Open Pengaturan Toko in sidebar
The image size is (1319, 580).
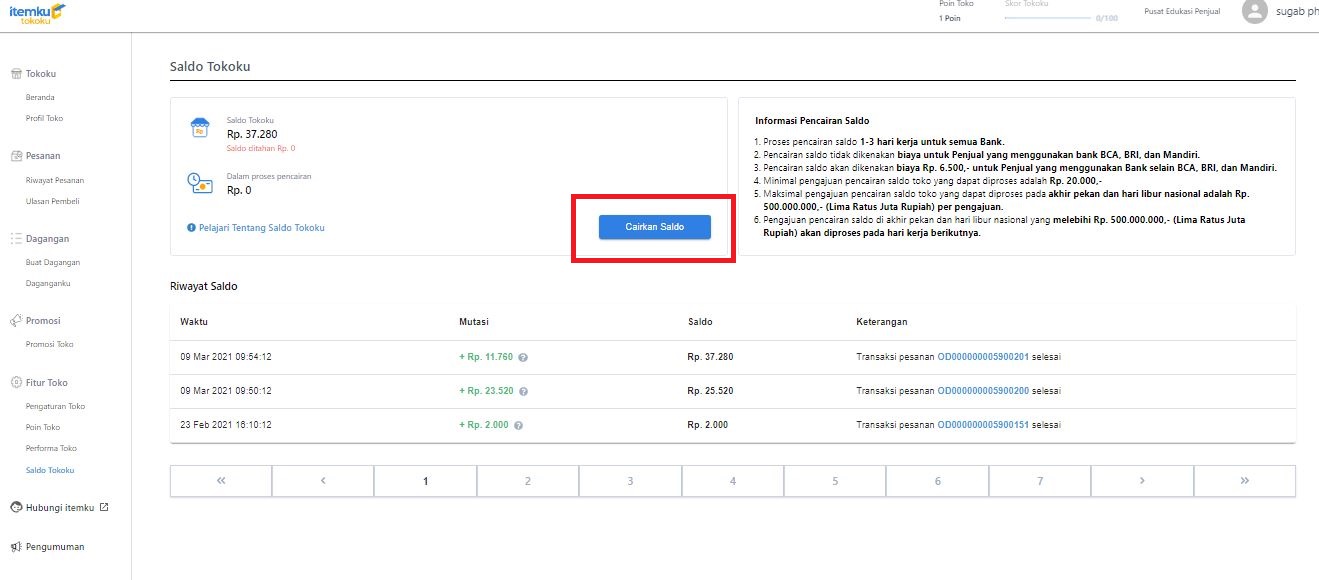click(x=55, y=406)
